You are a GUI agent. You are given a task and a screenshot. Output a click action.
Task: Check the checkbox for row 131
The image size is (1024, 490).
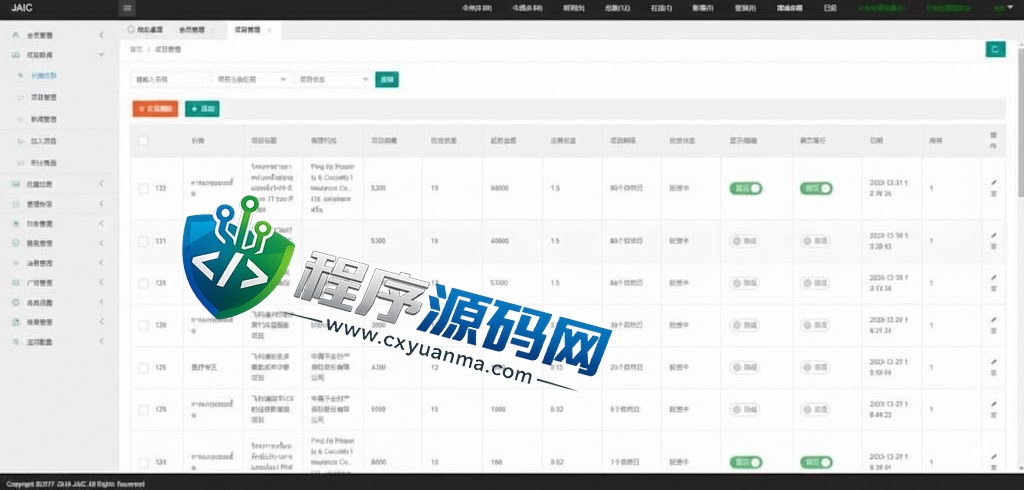click(x=143, y=241)
